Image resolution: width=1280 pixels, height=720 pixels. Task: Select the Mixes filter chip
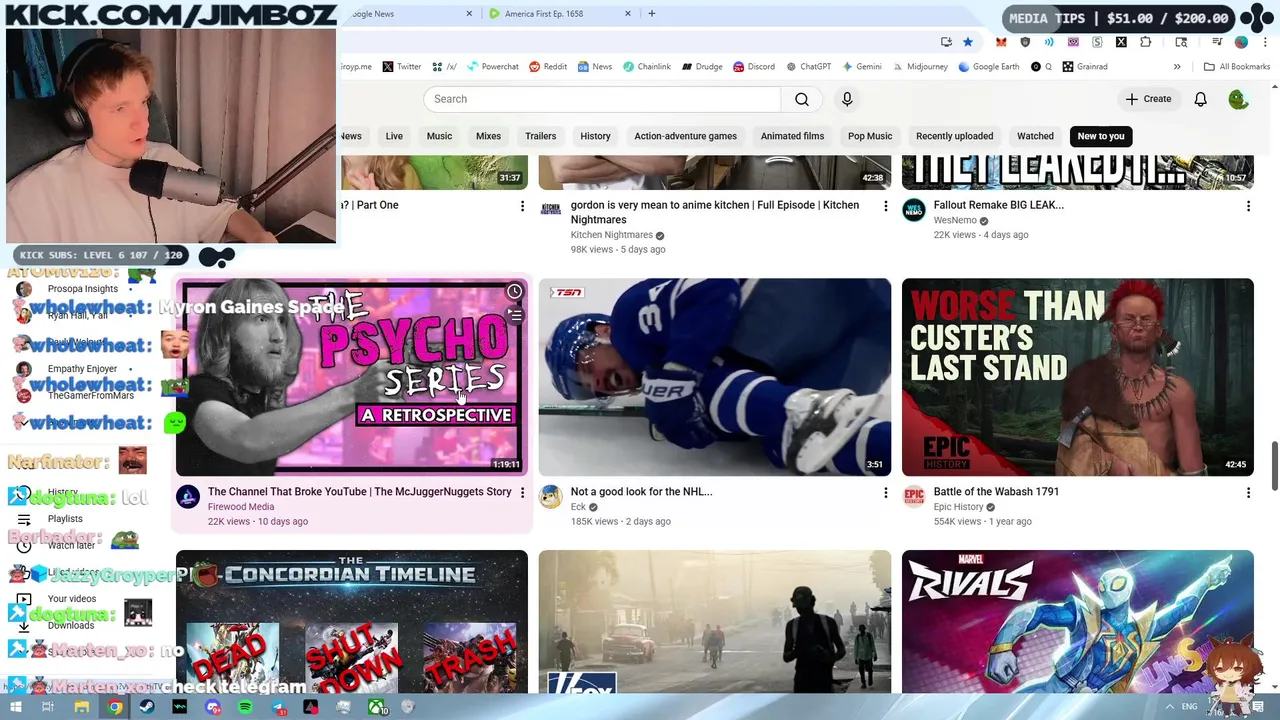(488, 136)
